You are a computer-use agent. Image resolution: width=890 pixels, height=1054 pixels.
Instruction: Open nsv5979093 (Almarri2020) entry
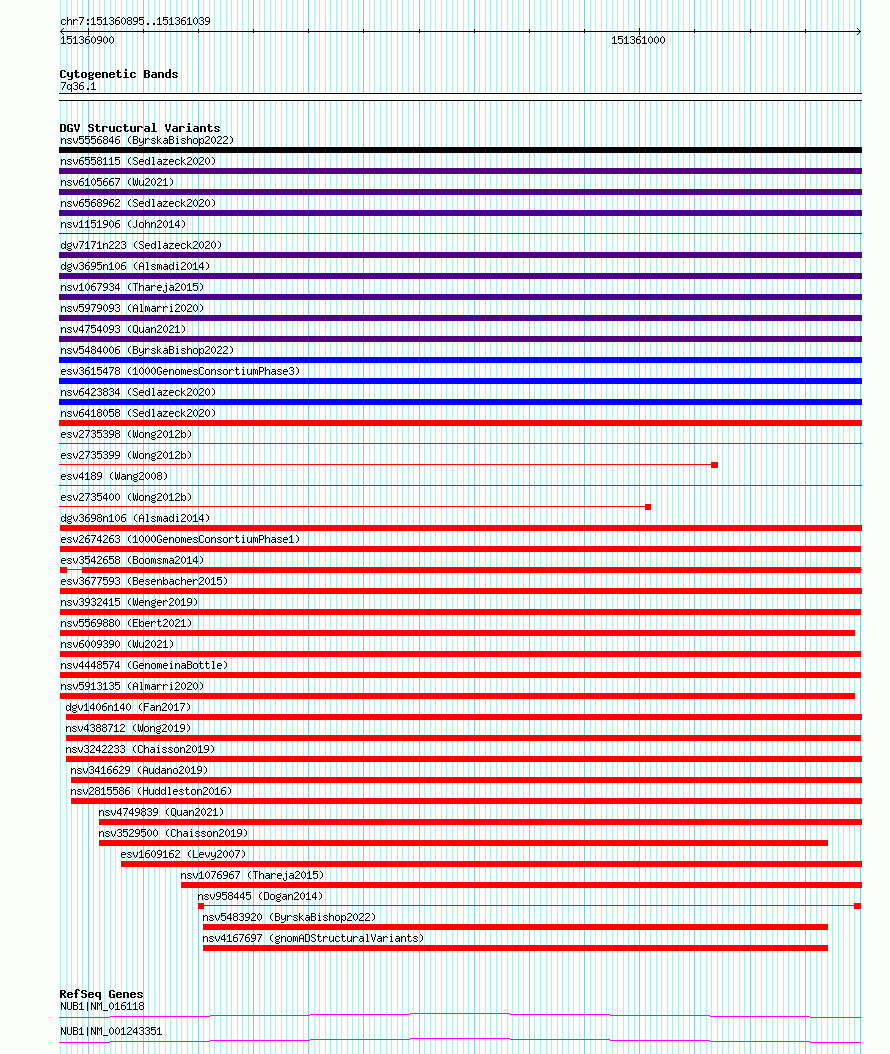[132, 308]
